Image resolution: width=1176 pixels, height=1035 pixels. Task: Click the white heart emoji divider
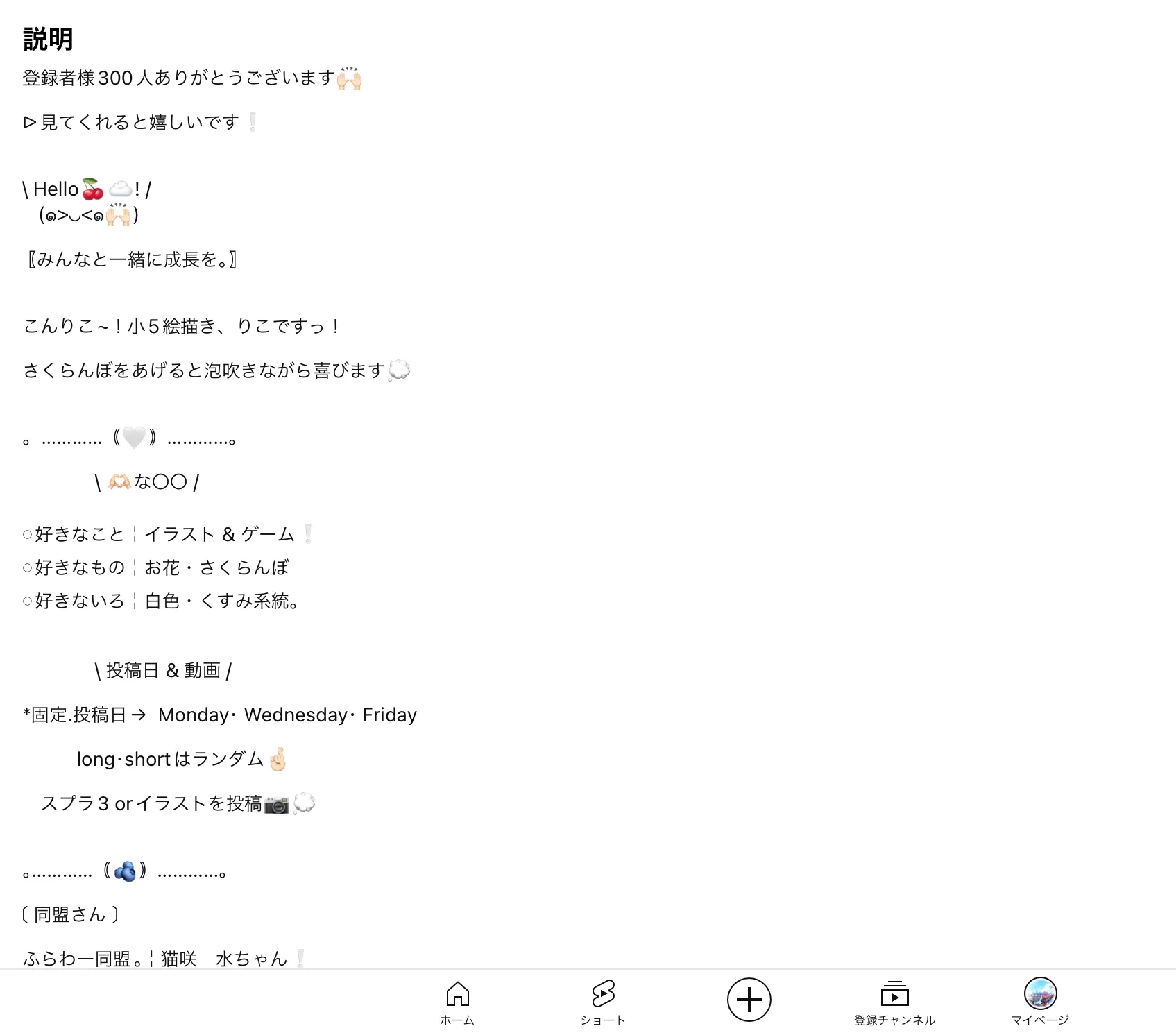pos(135,438)
